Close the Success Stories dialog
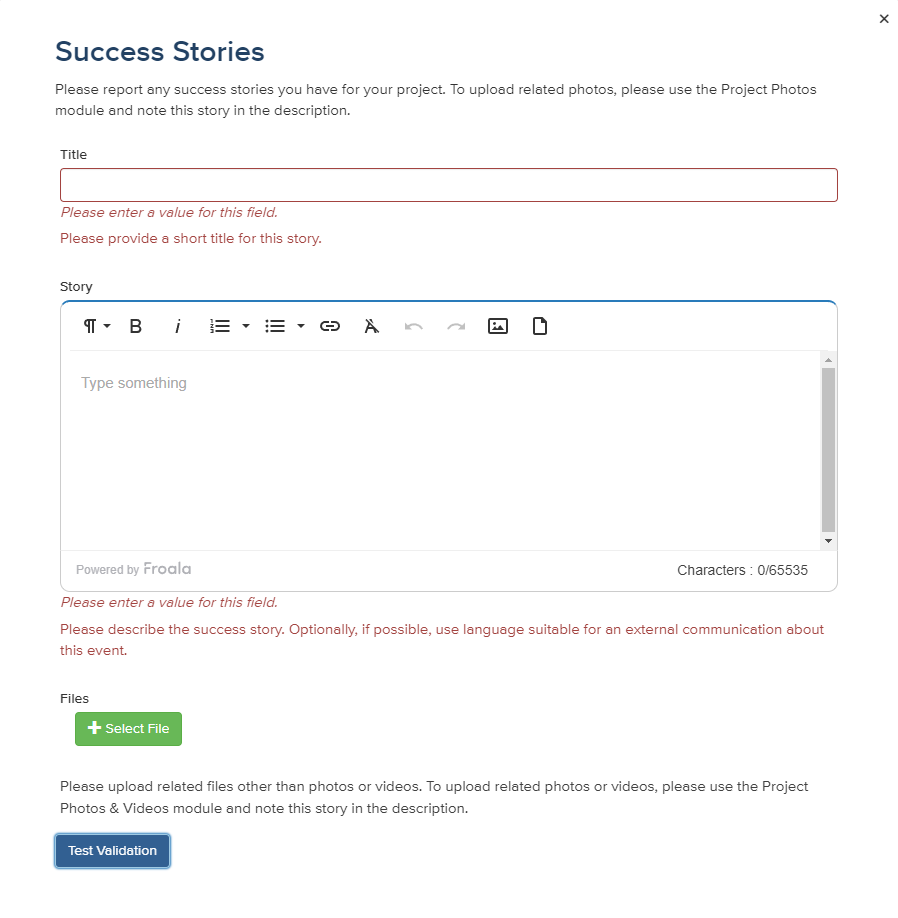 click(884, 19)
